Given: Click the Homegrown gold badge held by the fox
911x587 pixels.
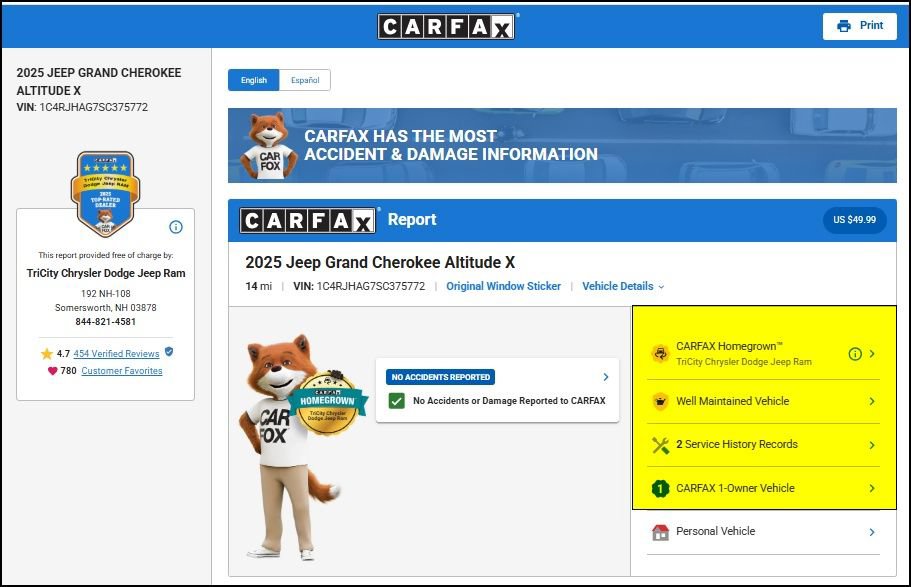Looking at the screenshot, I should [328, 405].
